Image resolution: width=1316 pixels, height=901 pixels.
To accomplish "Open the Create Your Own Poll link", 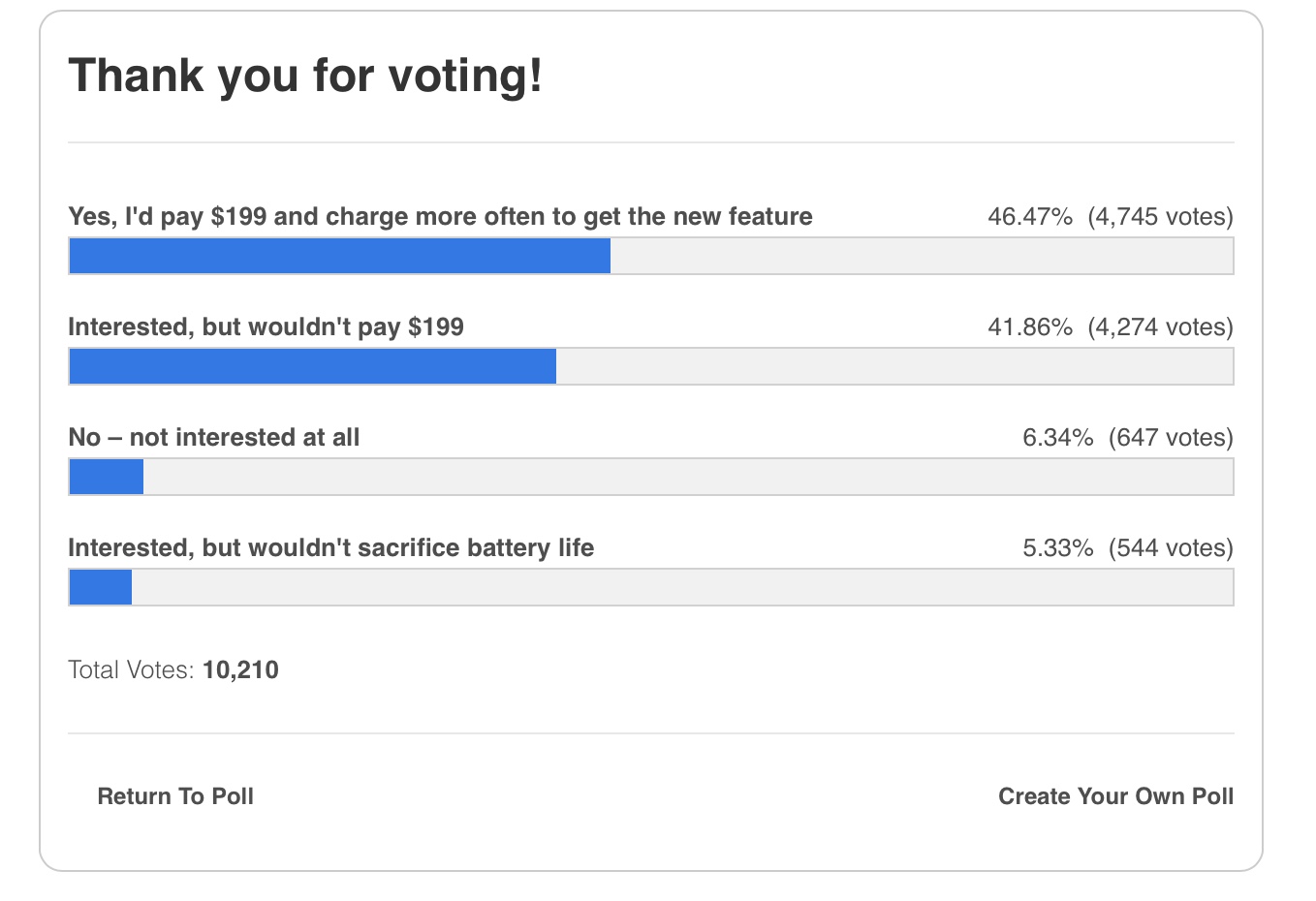I will tap(1115, 796).
